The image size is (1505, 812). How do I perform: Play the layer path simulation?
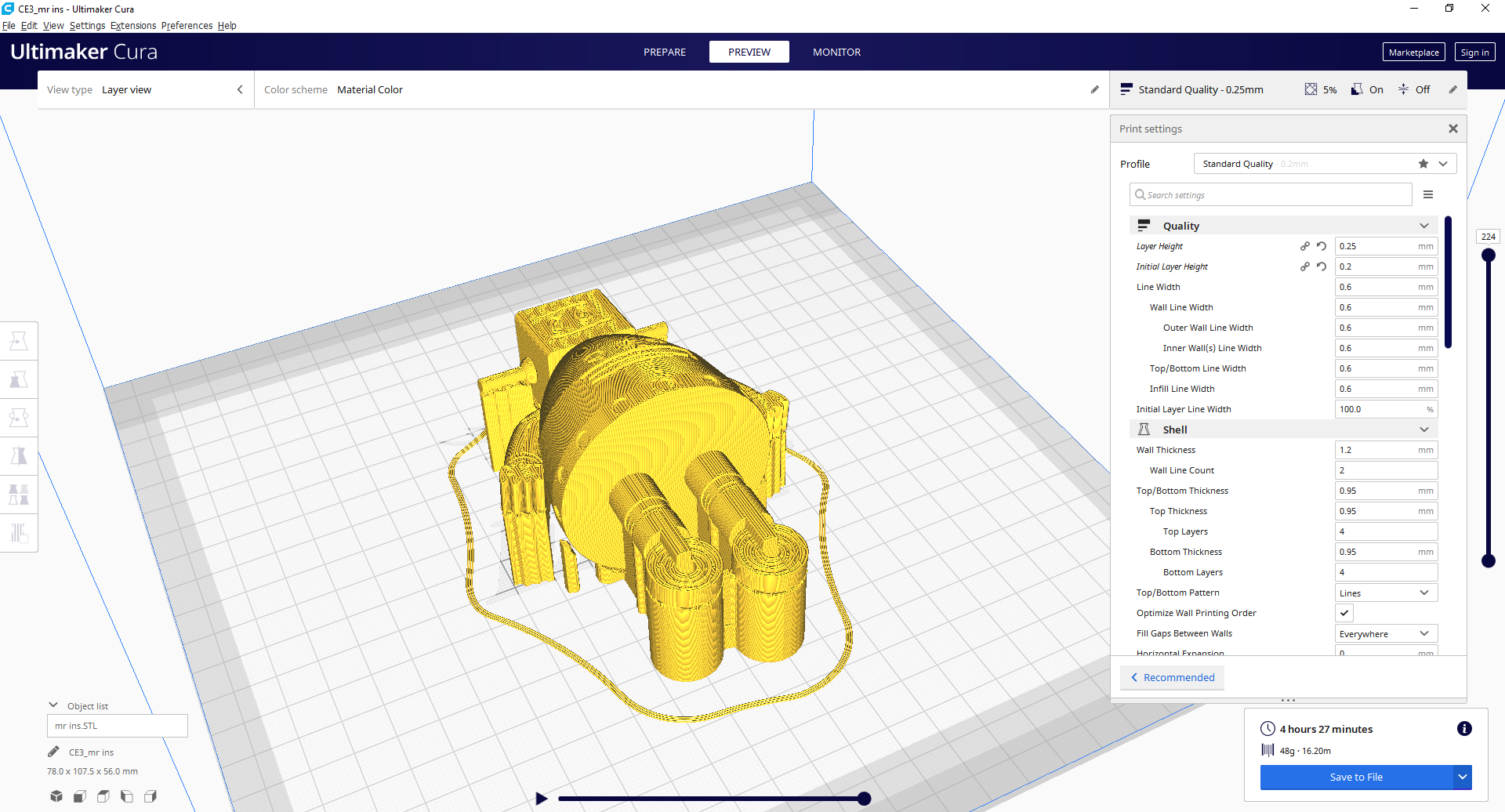coord(541,799)
